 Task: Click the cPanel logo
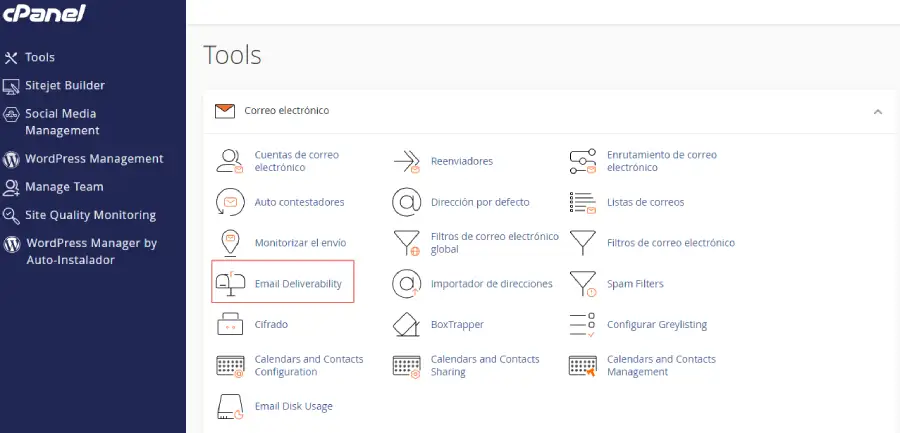pyautogui.click(x=44, y=13)
